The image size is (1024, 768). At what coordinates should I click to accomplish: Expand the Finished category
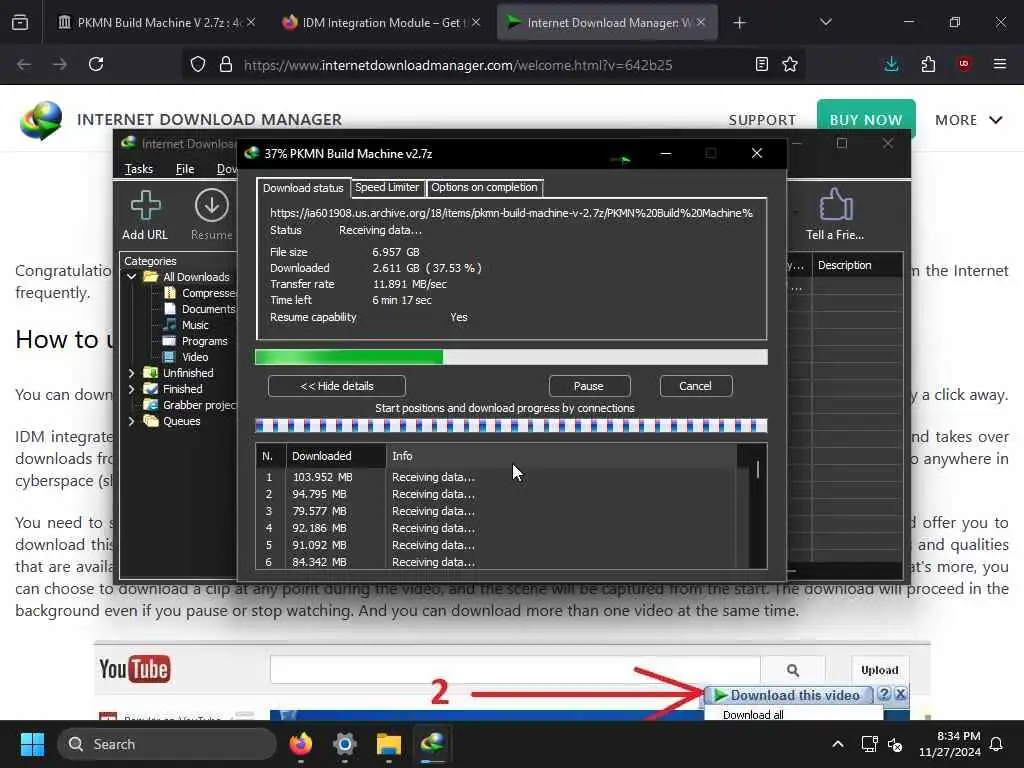click(x=131, y=389)
